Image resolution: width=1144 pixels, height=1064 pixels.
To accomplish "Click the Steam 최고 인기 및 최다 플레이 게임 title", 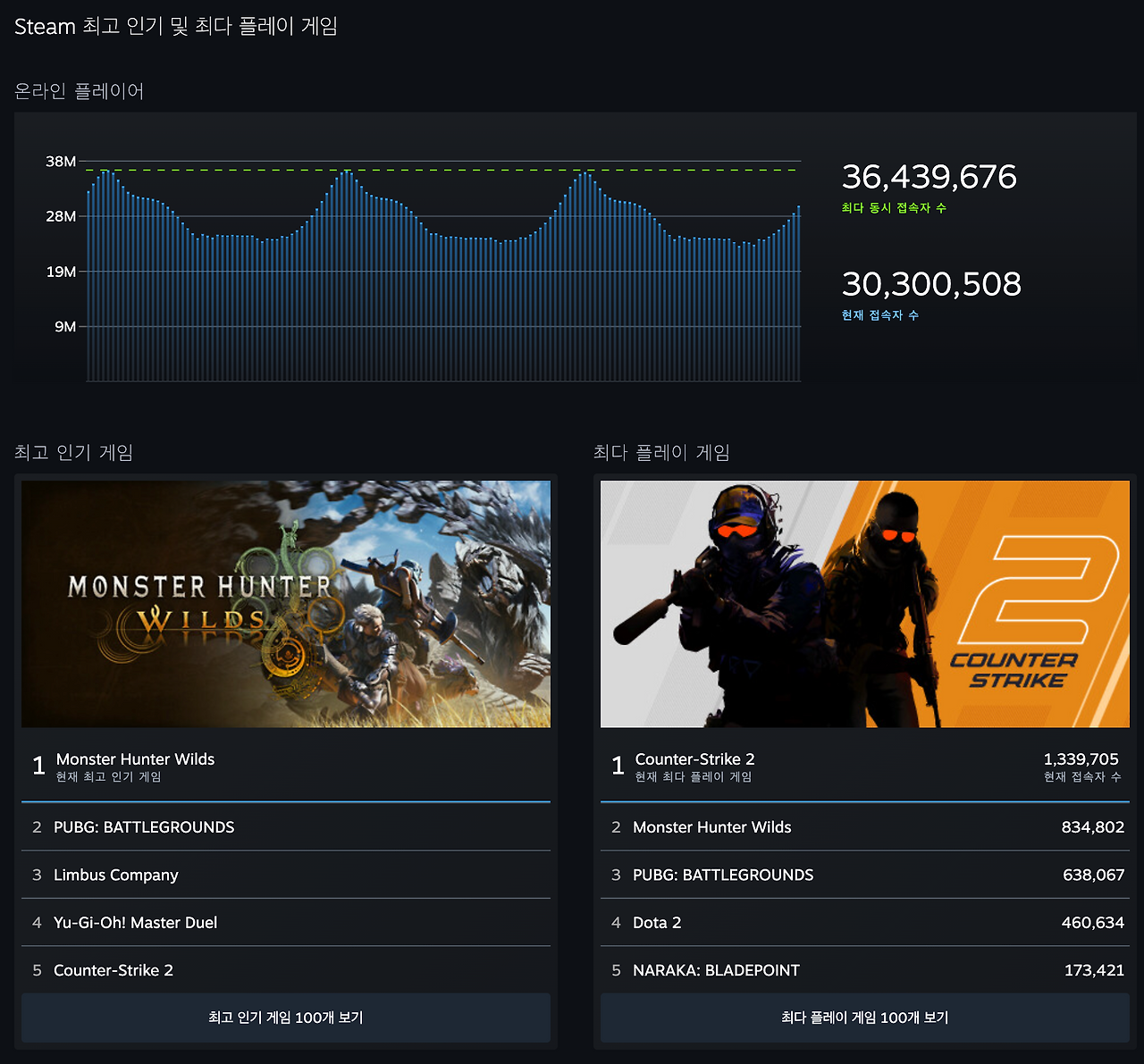I will pyautogui.click(x=176, y=27).
